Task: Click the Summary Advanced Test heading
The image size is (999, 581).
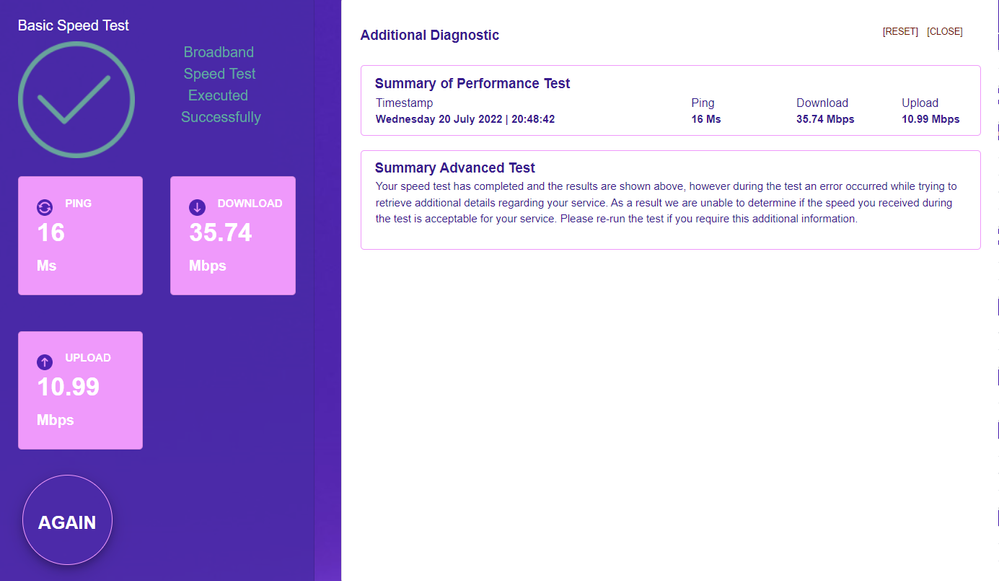Action: coord(455,168)
